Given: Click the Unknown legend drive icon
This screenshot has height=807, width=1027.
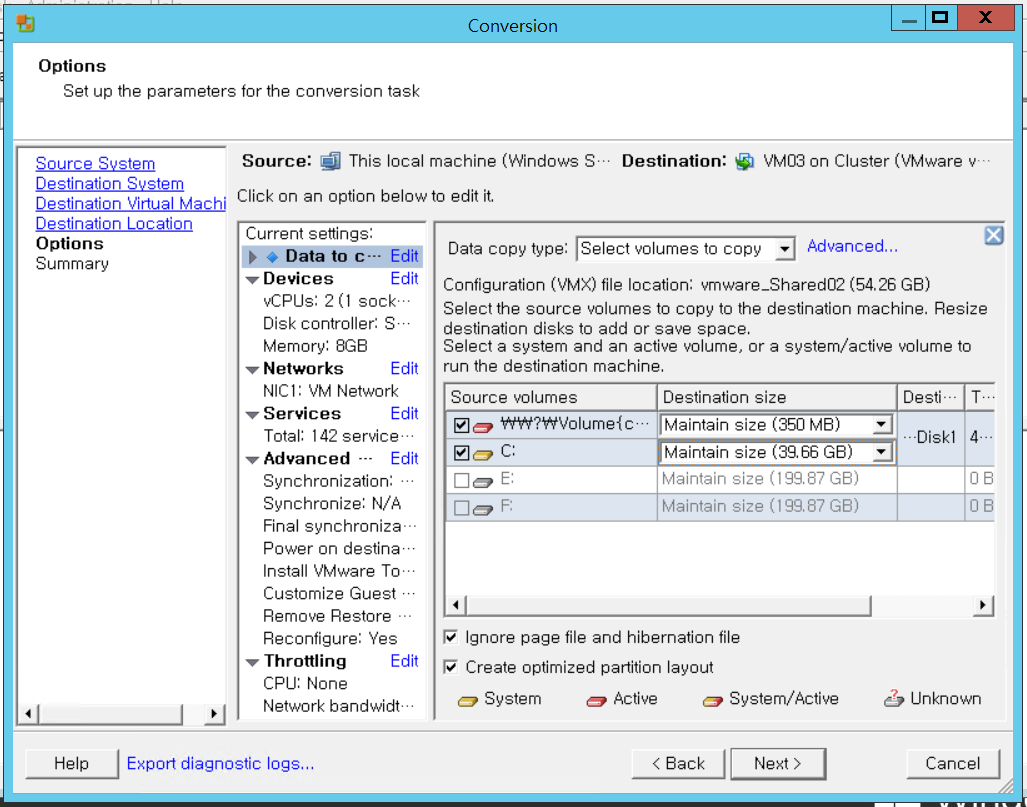Looking at the screenshot, I should point(893,699).
